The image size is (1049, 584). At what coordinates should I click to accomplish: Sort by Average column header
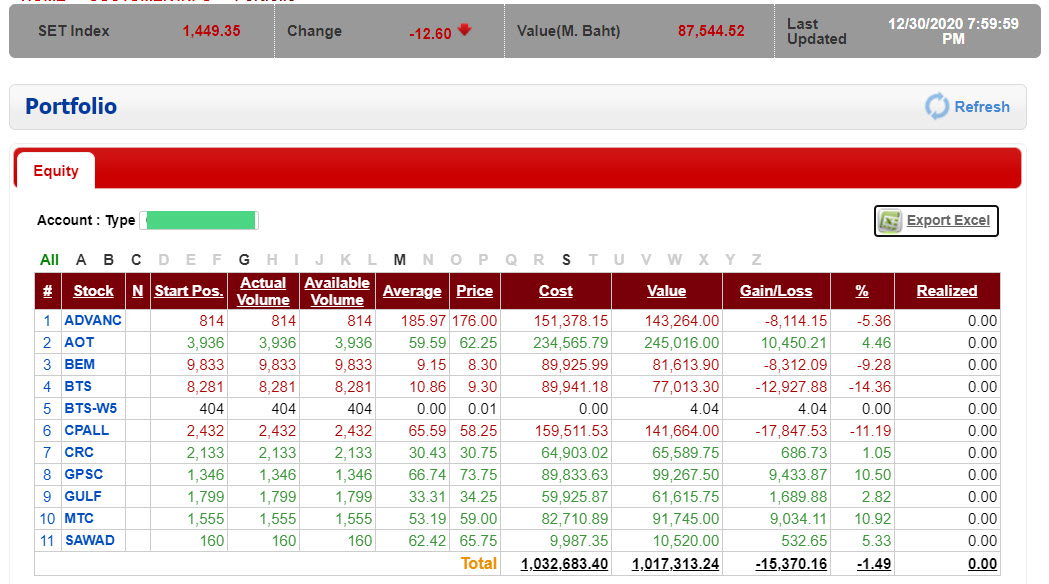click(x=412, y=291)
